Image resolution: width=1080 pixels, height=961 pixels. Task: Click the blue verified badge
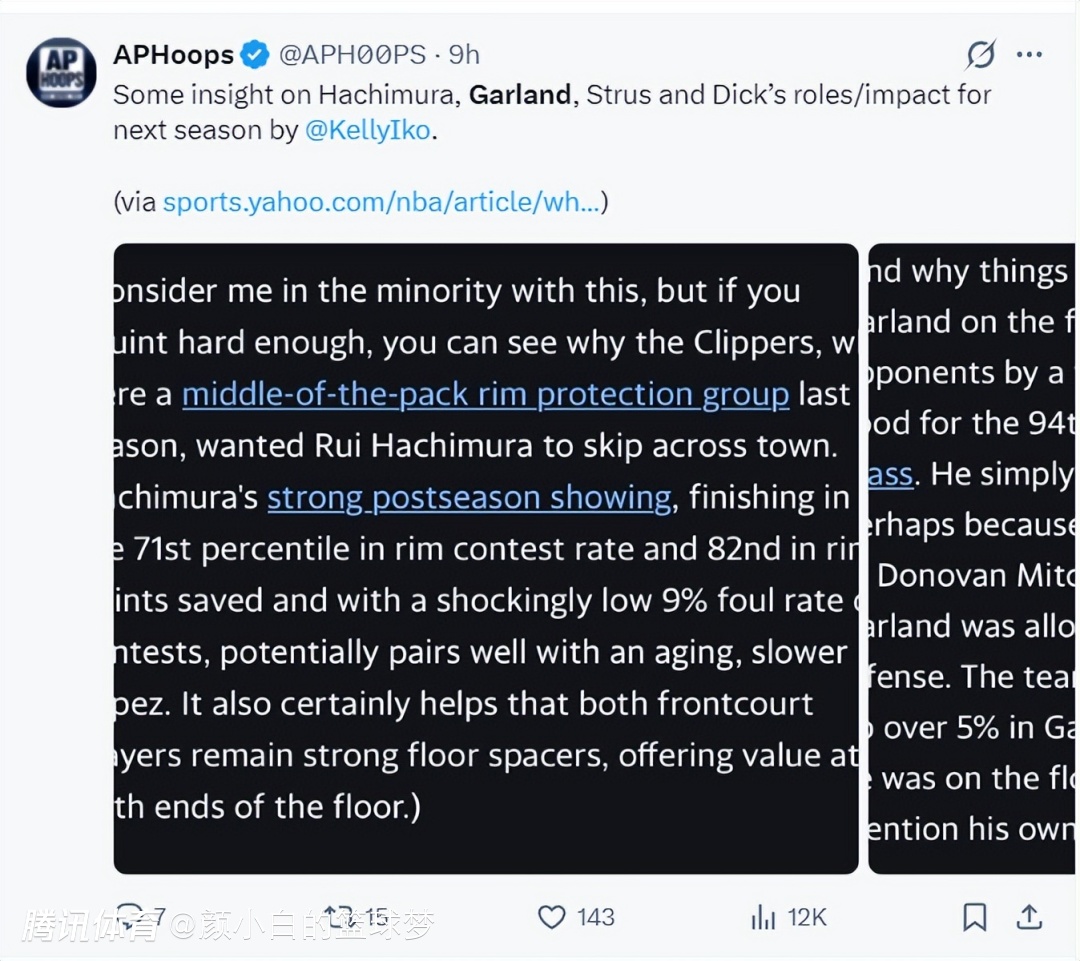pyautogui.click(x=256, y=54)
